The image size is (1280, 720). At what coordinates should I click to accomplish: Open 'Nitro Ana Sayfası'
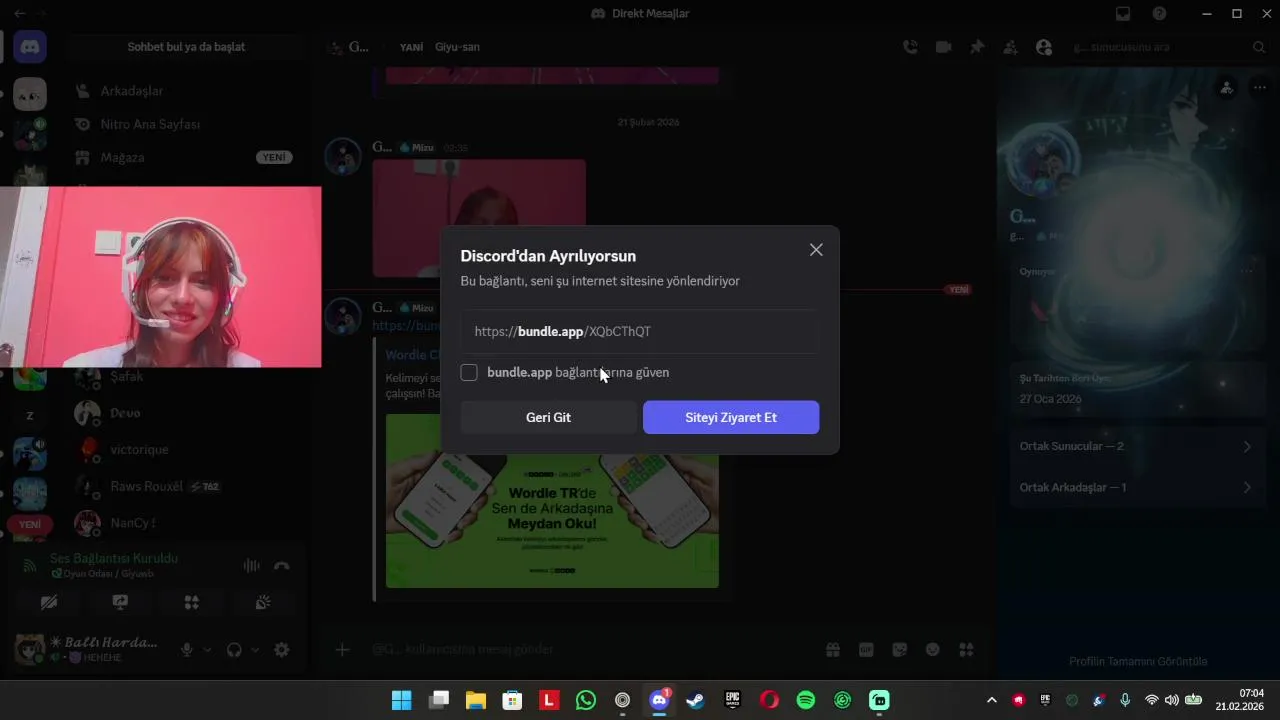pos(185,124)
